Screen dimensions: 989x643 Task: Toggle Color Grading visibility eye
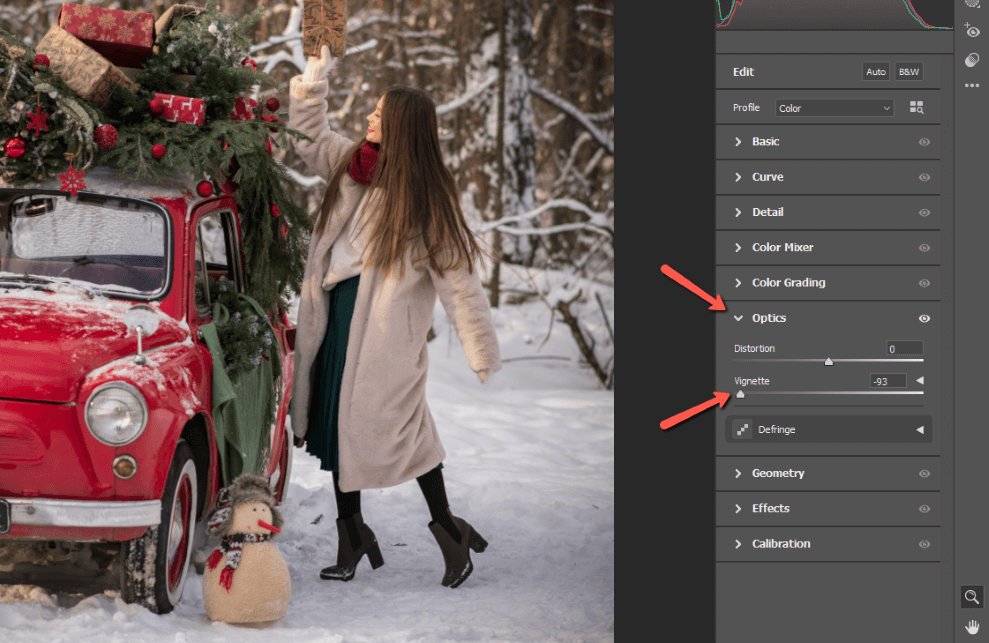(x=924, y=283)
